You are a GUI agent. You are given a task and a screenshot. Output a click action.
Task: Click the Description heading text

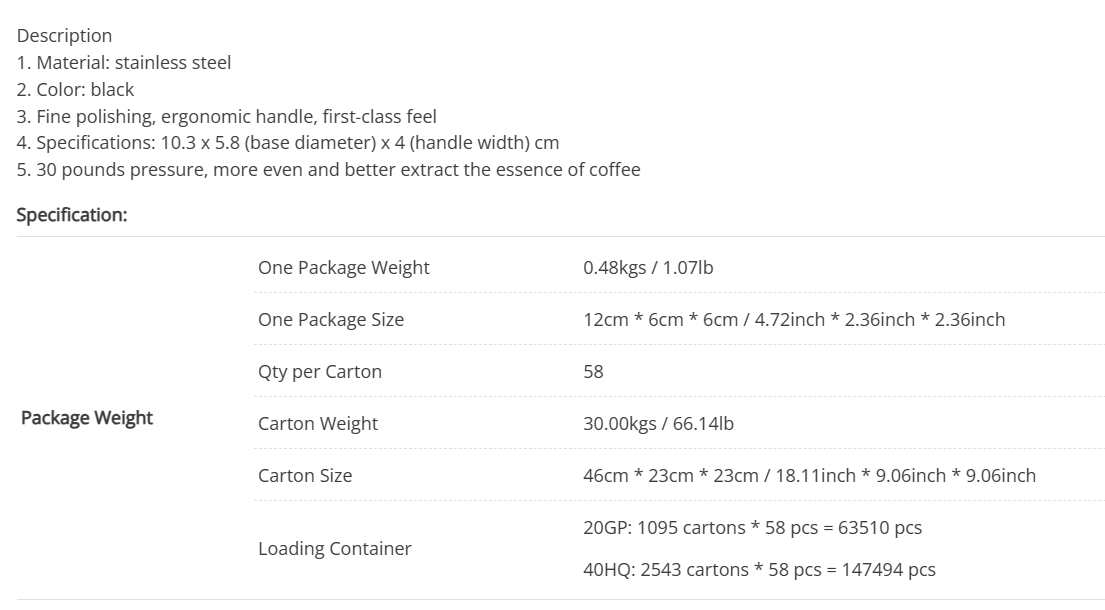pyautogui.click(x=64, y=36)
